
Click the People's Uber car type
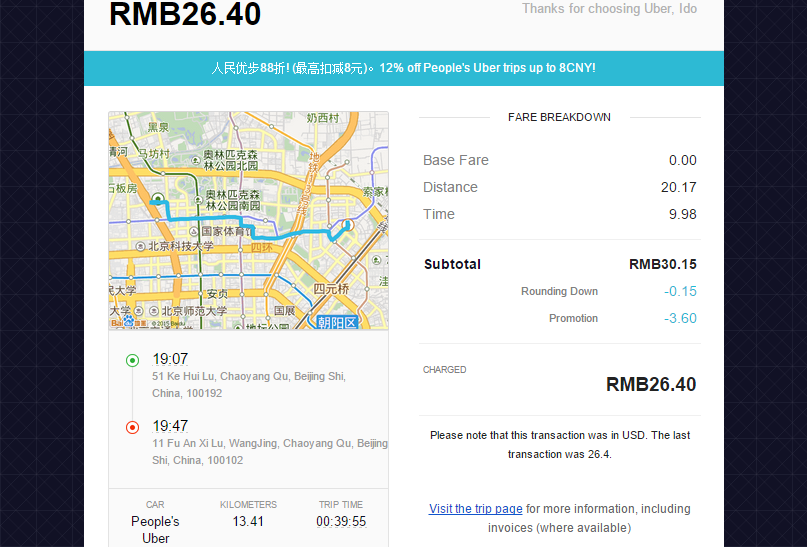coord(155,530)
